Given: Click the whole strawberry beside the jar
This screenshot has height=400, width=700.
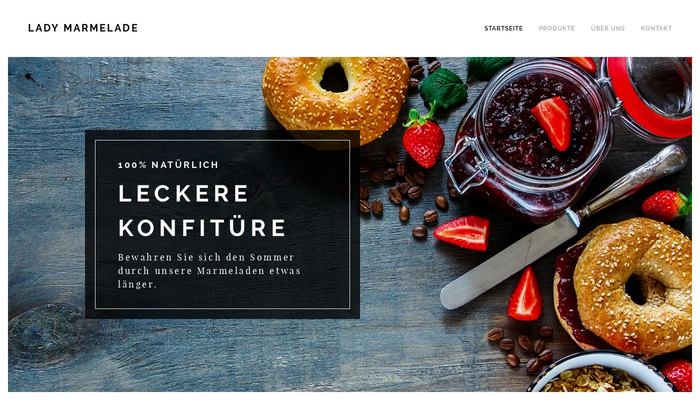Looking at the screenshot, I should 423,139.
